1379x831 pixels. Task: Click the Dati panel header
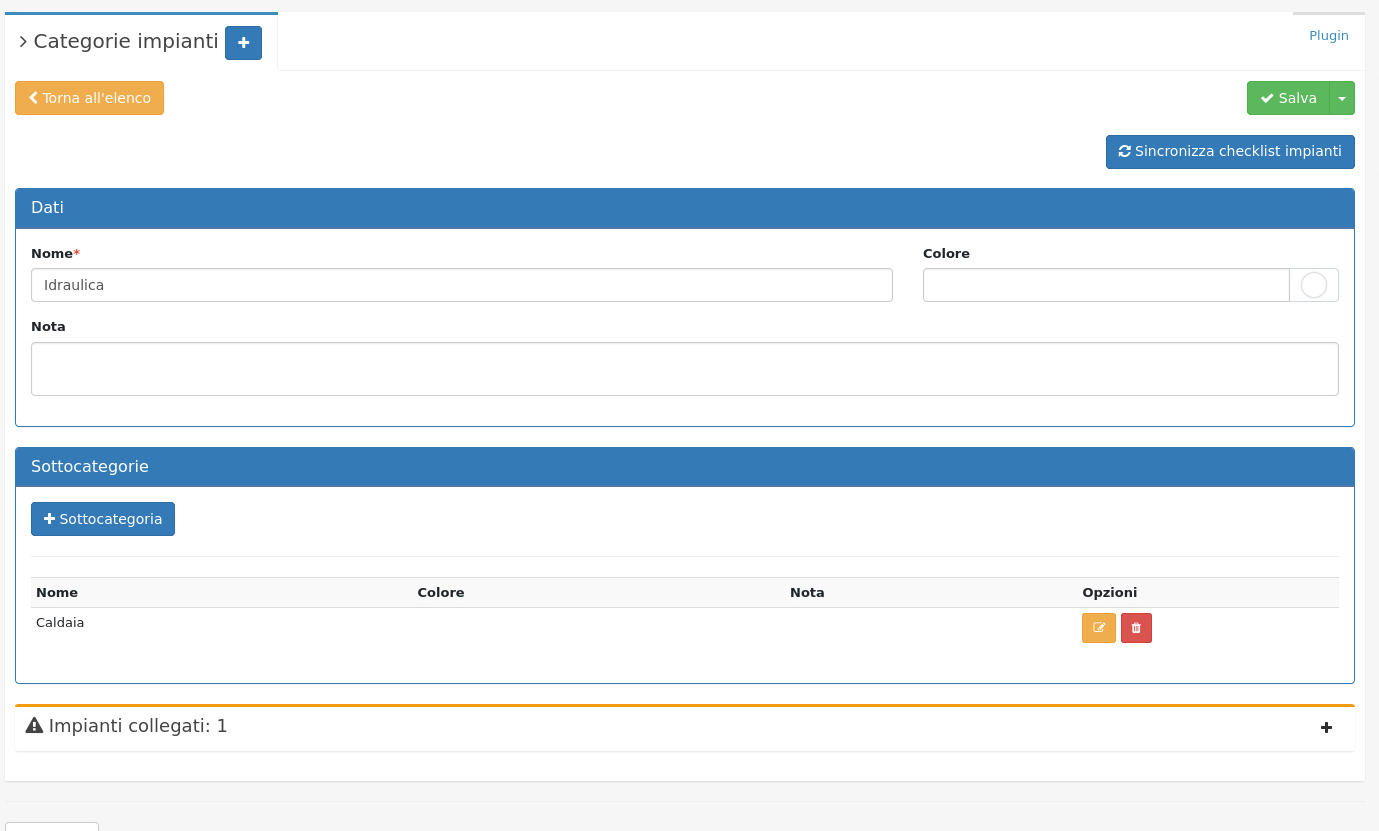pyautogui.click(x=684, y=208)
